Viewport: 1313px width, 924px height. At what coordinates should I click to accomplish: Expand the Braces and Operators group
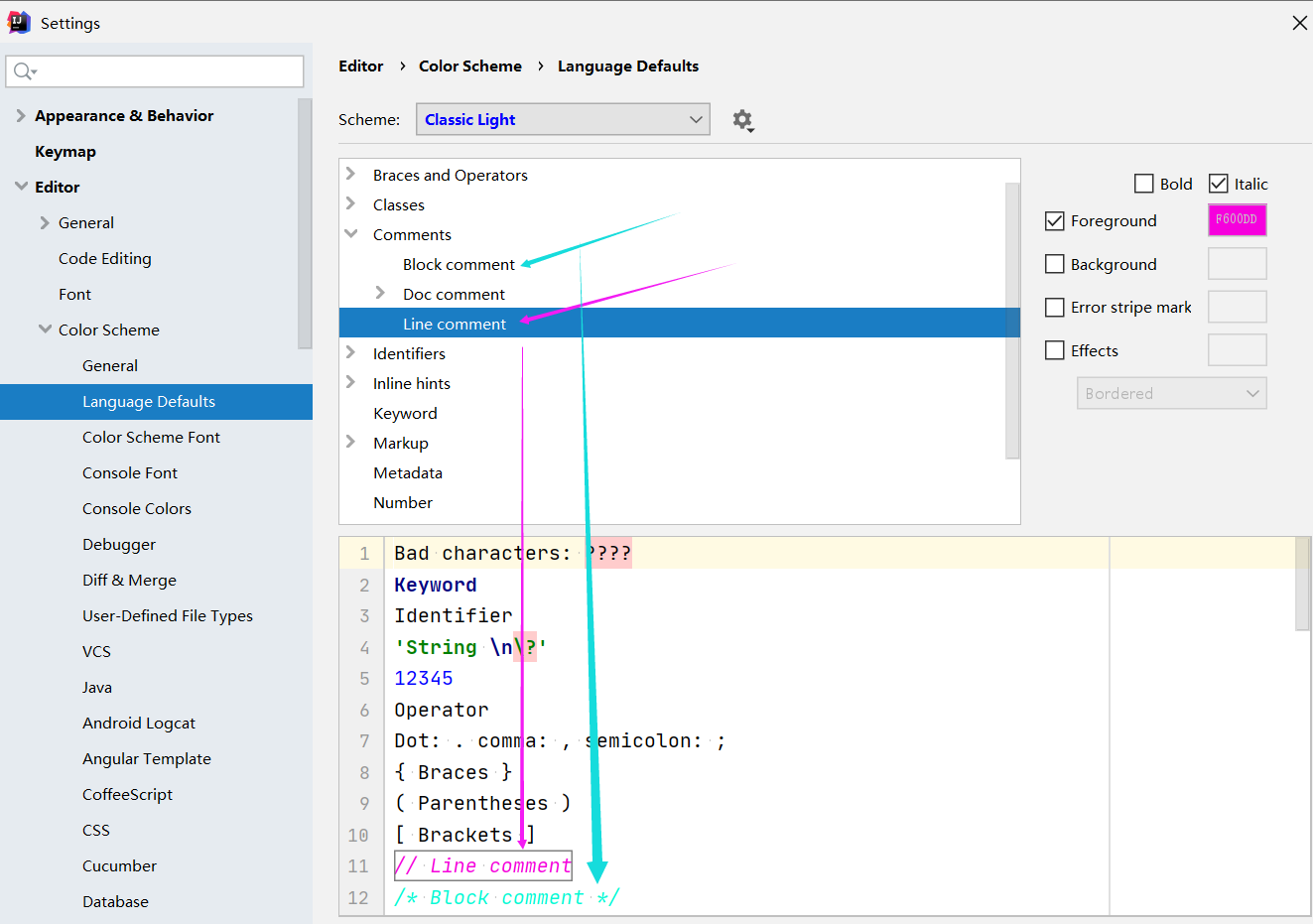[x=350, y=174]
